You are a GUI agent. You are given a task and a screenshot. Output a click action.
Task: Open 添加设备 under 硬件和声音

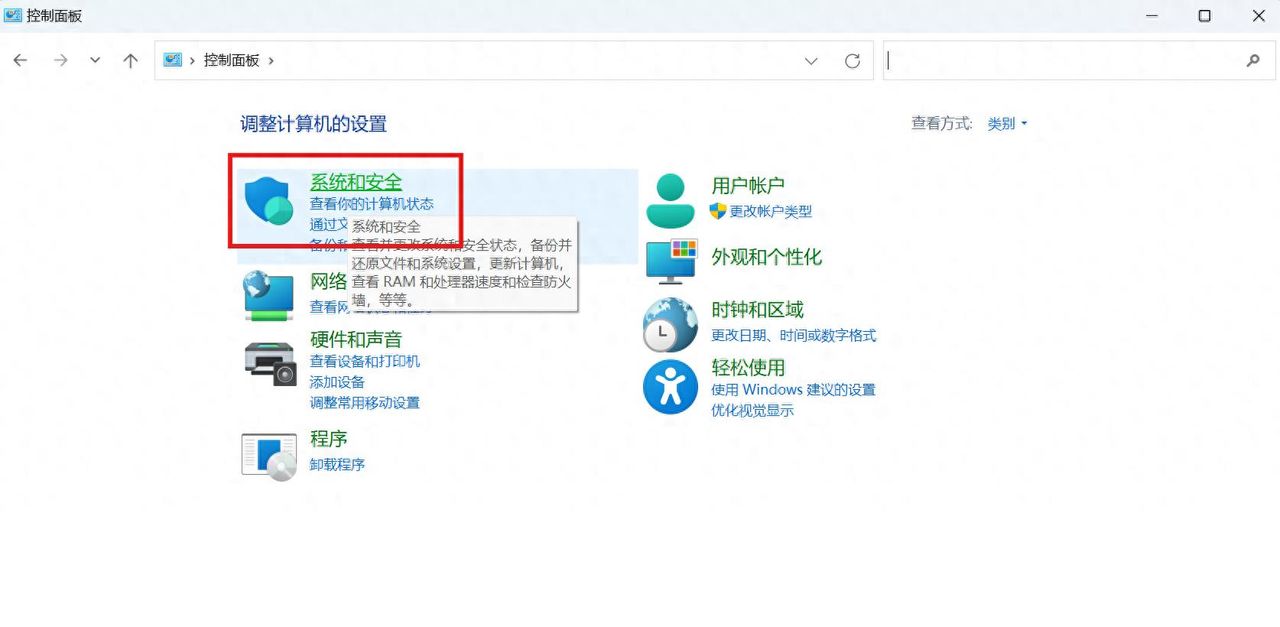(336, 383)
